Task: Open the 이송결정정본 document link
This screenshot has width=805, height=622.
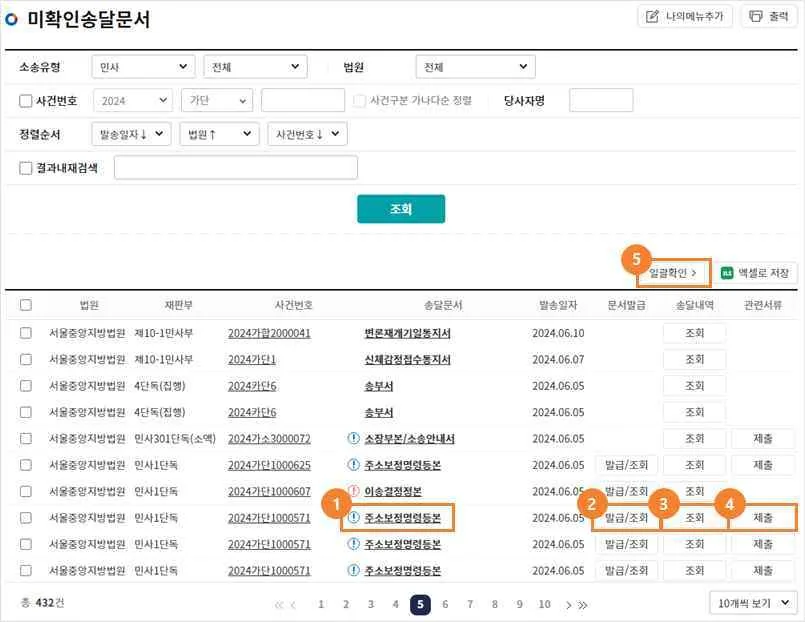Action: [393, 491]
